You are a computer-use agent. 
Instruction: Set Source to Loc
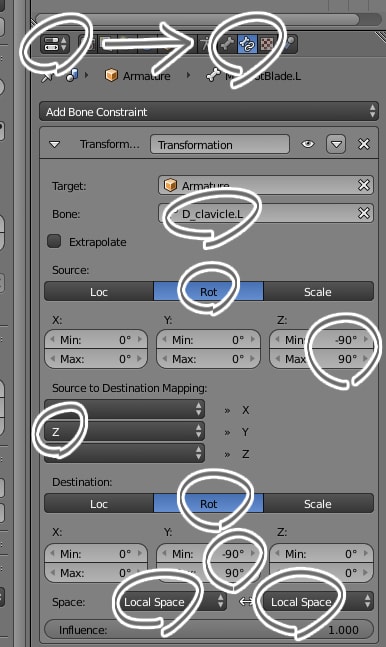tap(99, 292)
